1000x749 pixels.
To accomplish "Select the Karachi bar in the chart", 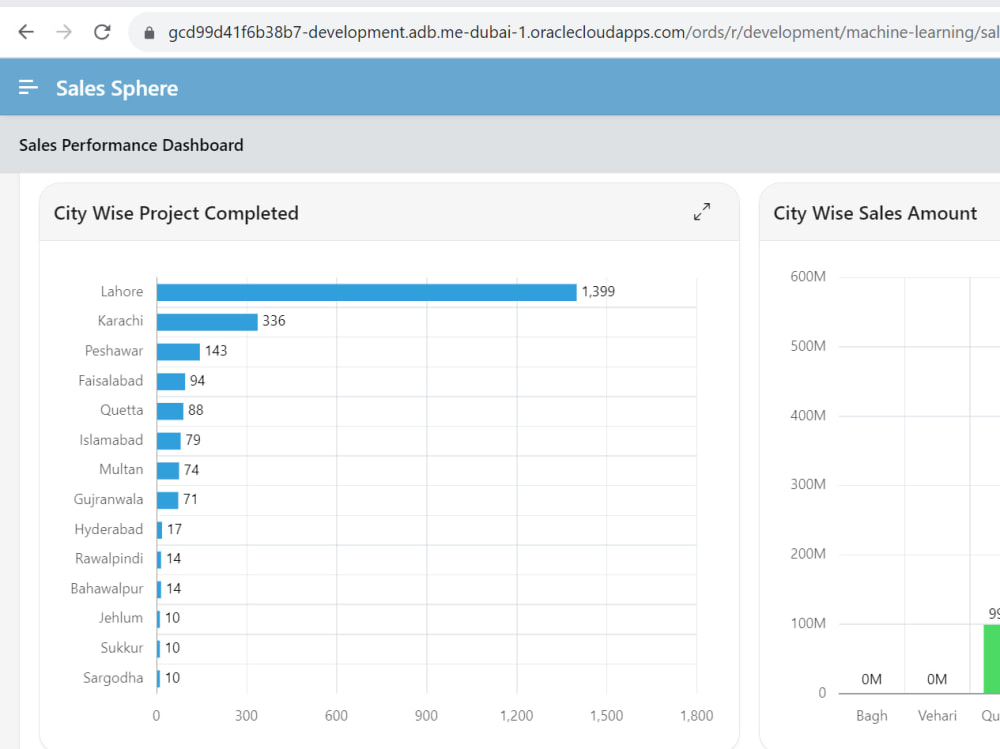I will point(207,322).
